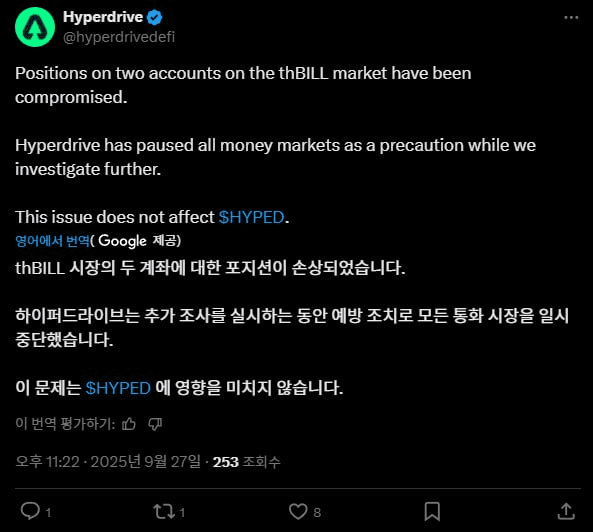This screenshot has width=593, height=532.
Task: Rate translation with thumbs up
Action: click(129, 424)
